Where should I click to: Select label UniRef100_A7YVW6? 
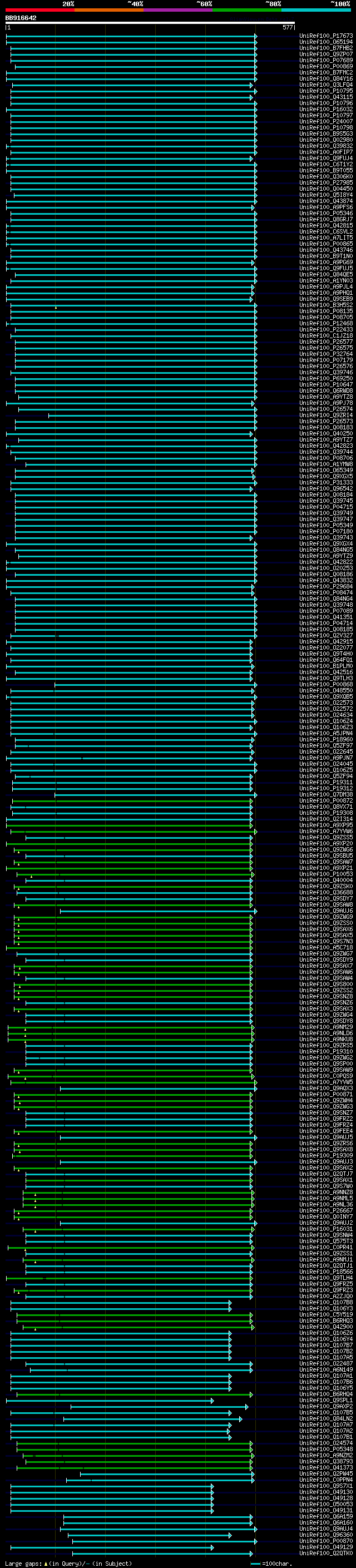326,831
